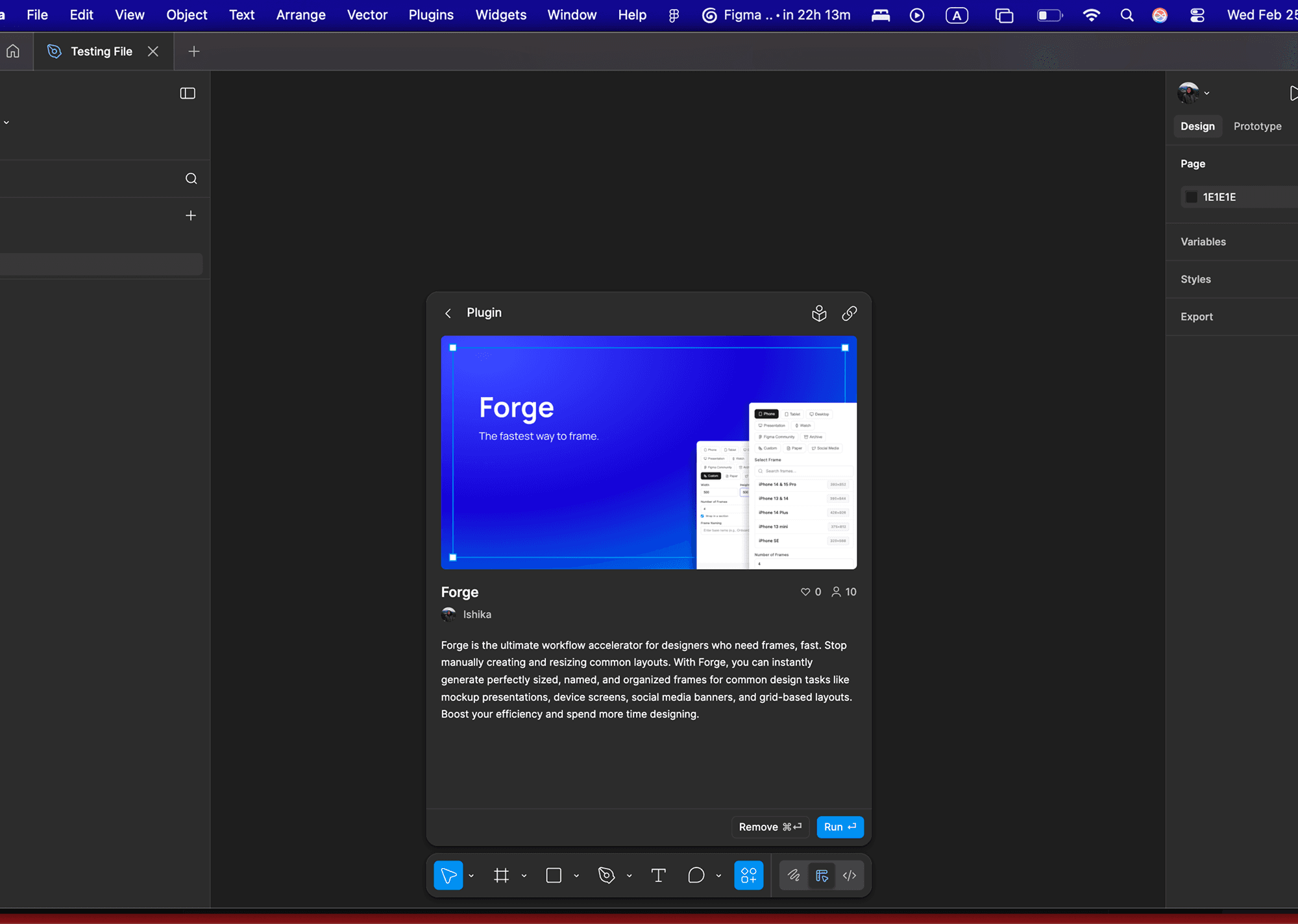This screenshot has height=924, width=1298.
Task: Open the Vector menu
Action: click(x=367, y=15)
